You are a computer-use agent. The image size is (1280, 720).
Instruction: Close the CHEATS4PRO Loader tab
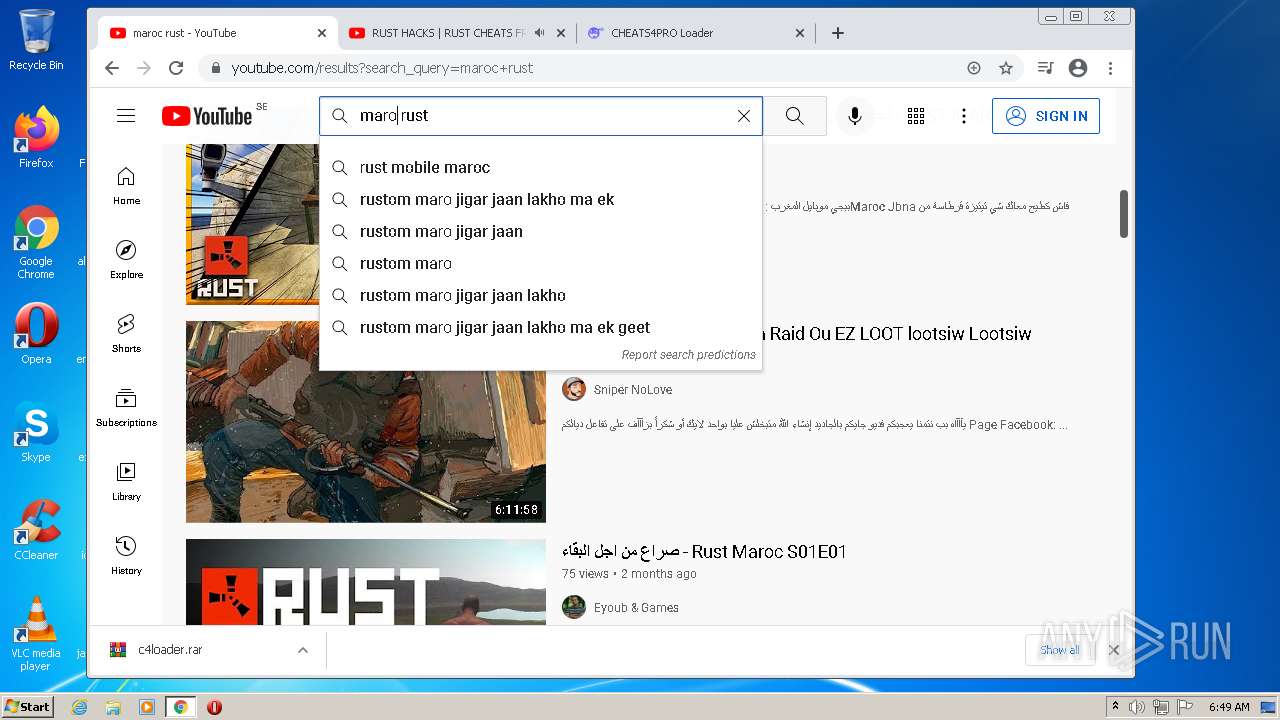pyautogui.click(x=800, y=33)
